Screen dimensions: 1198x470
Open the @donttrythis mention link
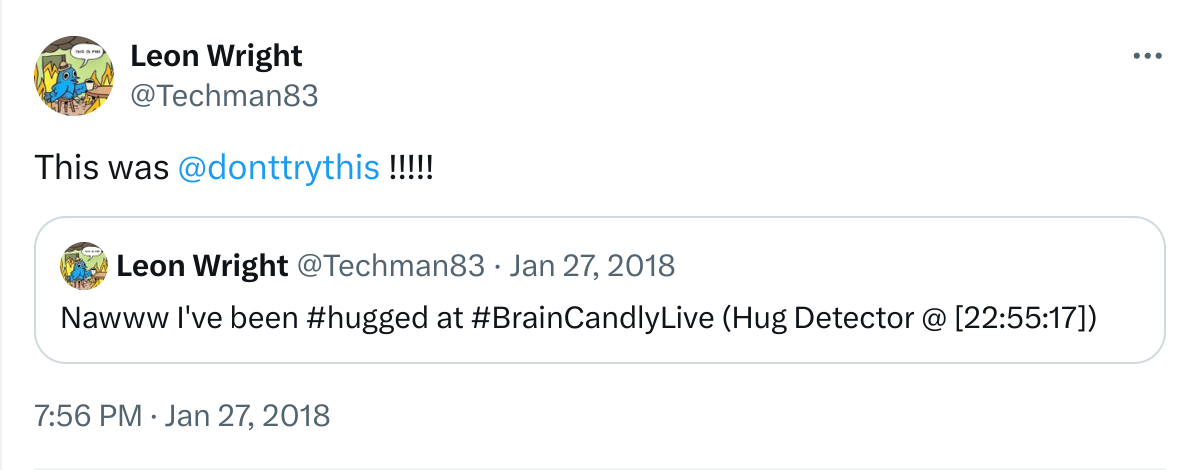click(278, 167)
